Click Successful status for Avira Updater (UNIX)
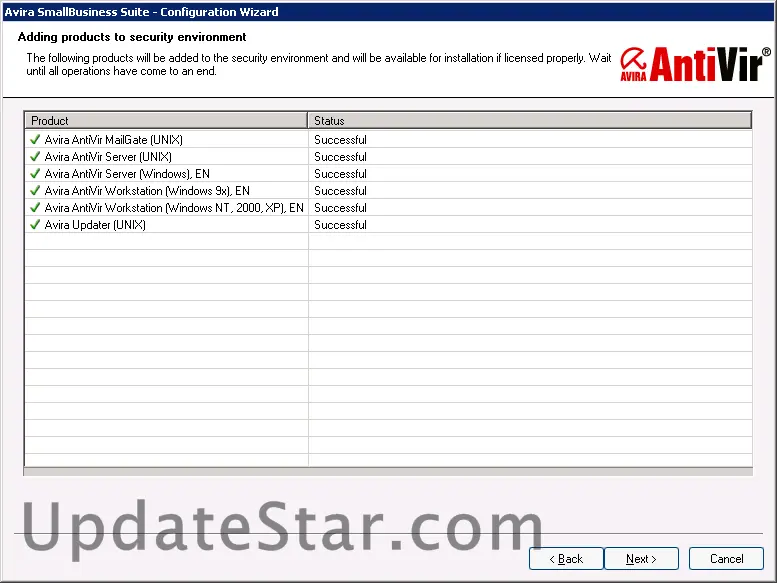The image size is (777, 583). pyautogui.click(x=340, y=225)
